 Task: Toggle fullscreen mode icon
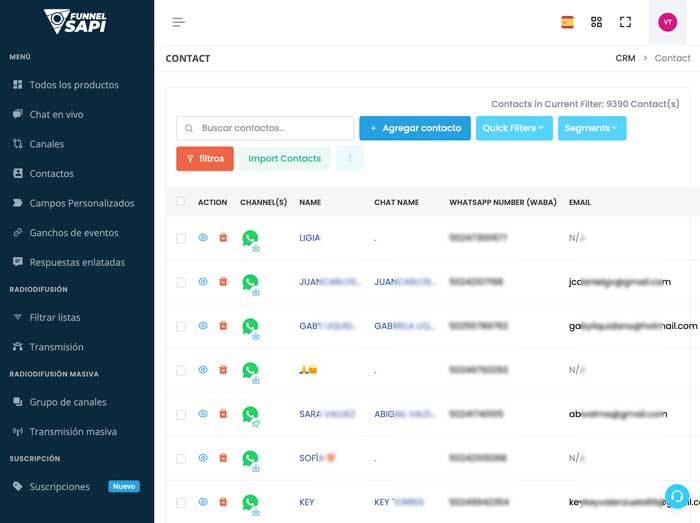click(x=626, y=22)
